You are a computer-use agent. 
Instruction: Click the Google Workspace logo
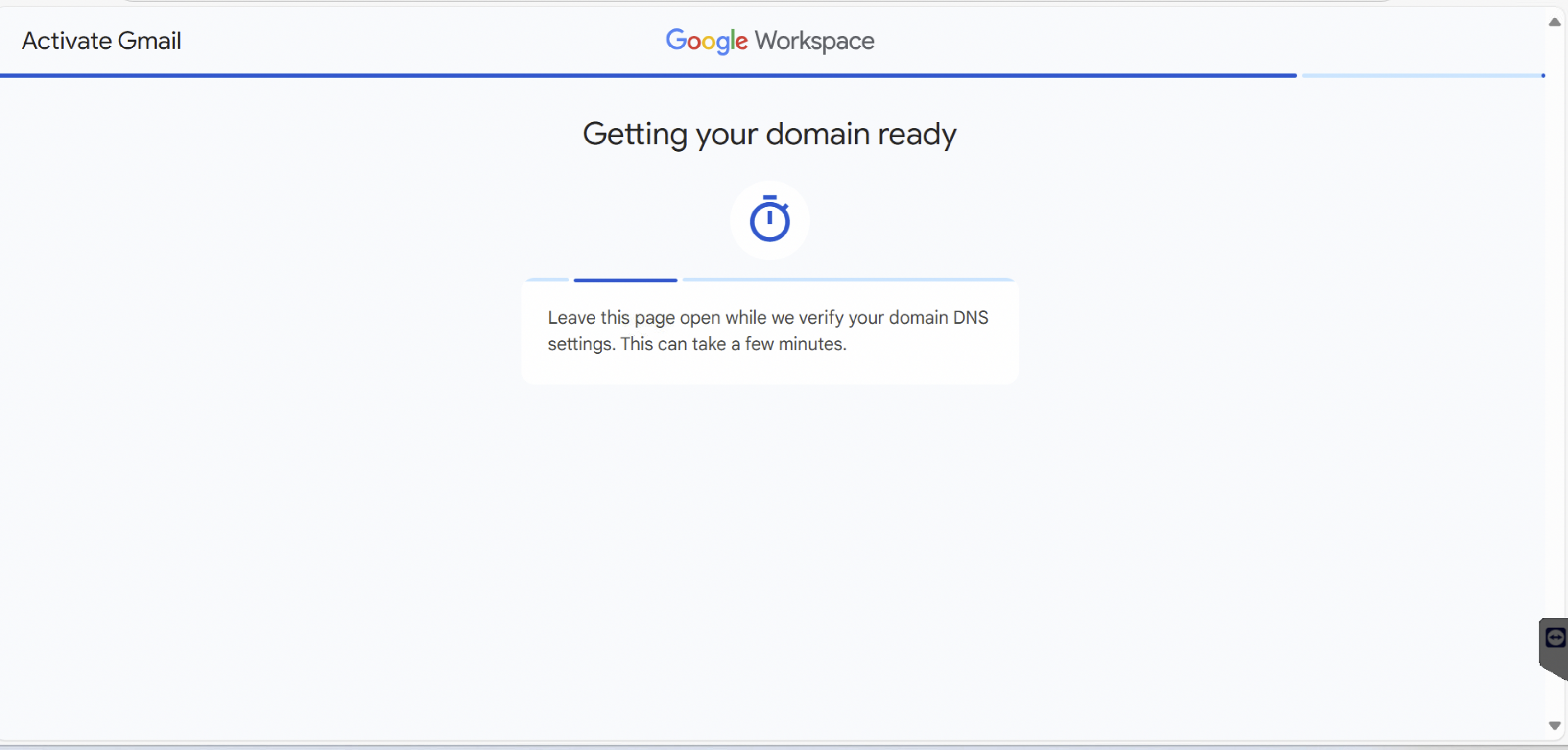pyautogui.click(x=770, y=41)
